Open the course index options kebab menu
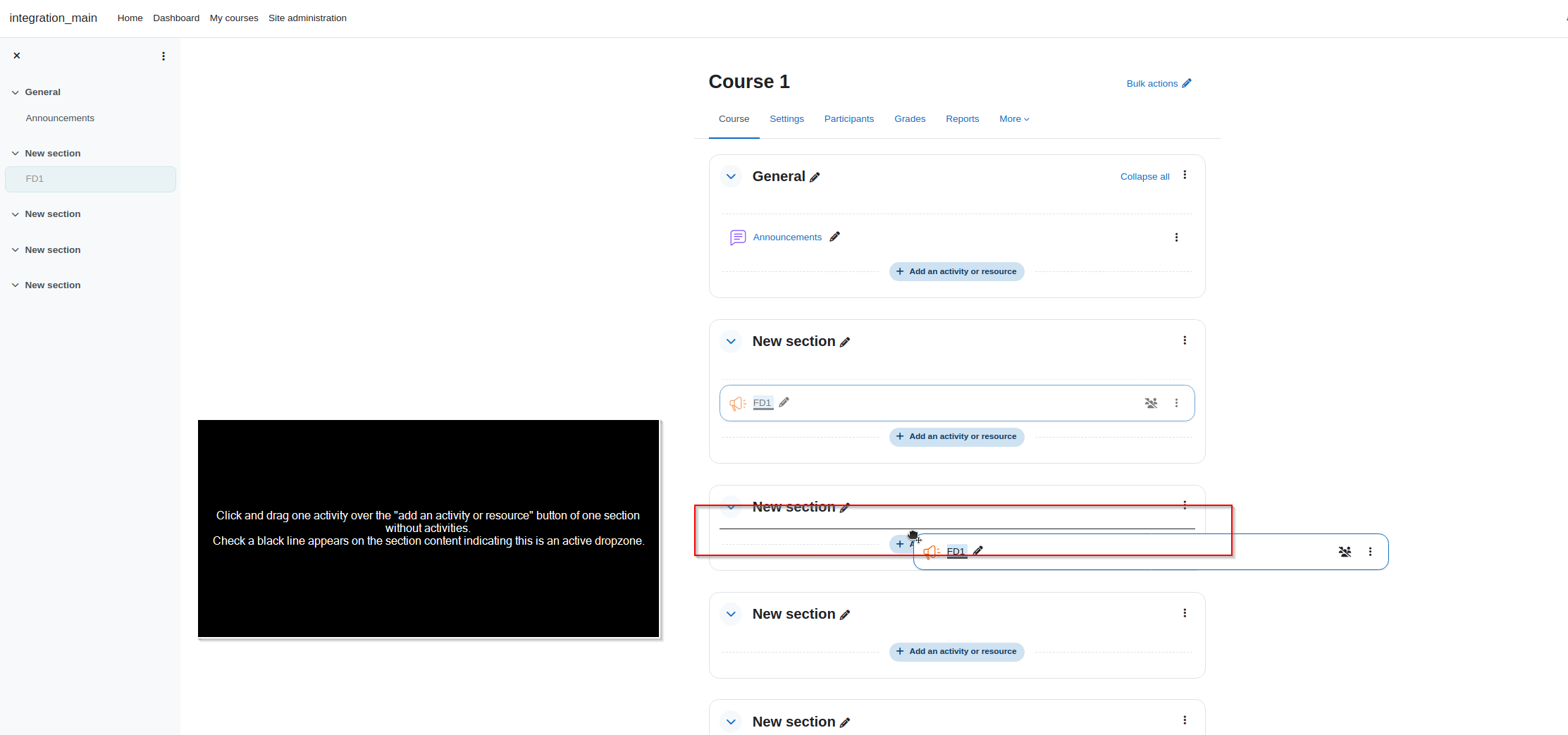The height and width of the screenshot is (735, 1568). pyautogui.click(x=163, y=56)
